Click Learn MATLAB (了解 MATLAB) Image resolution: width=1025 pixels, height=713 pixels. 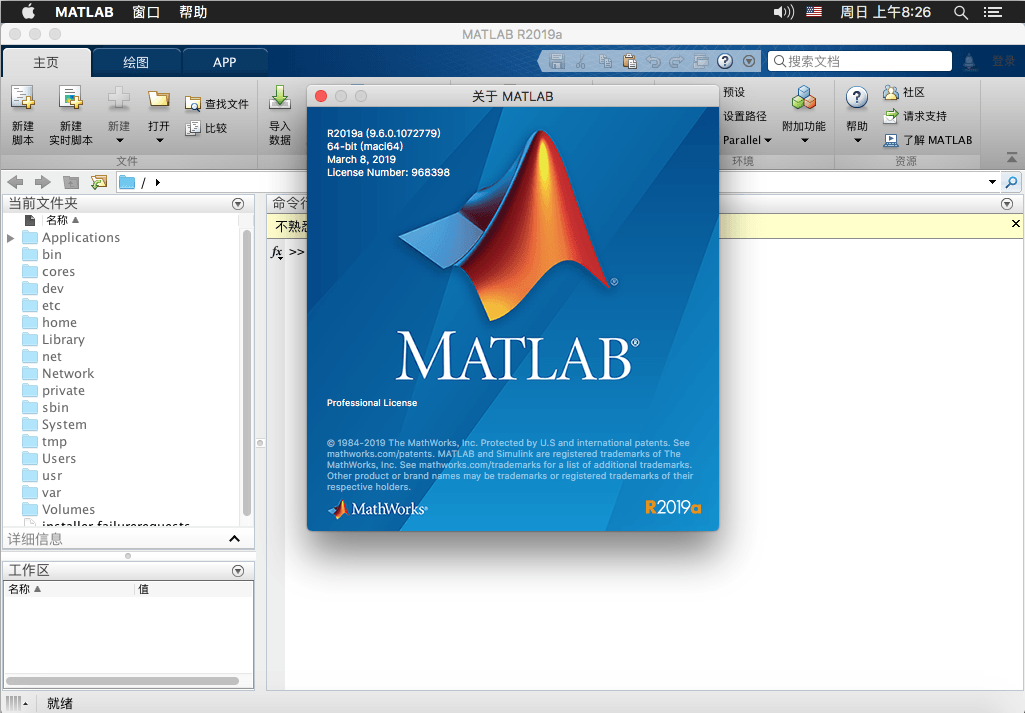928,140
